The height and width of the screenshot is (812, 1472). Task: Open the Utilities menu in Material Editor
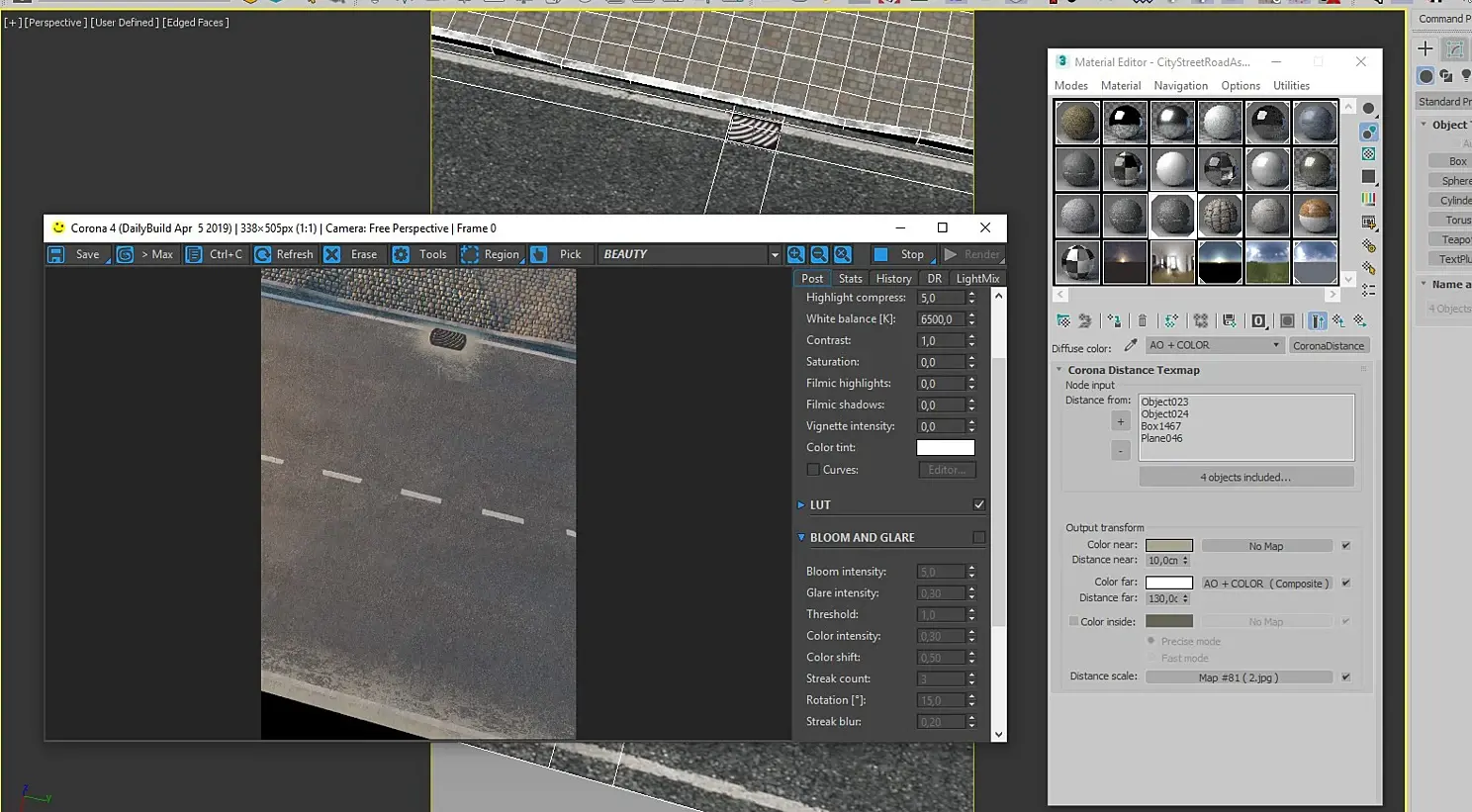click(x=1291, y=86)
